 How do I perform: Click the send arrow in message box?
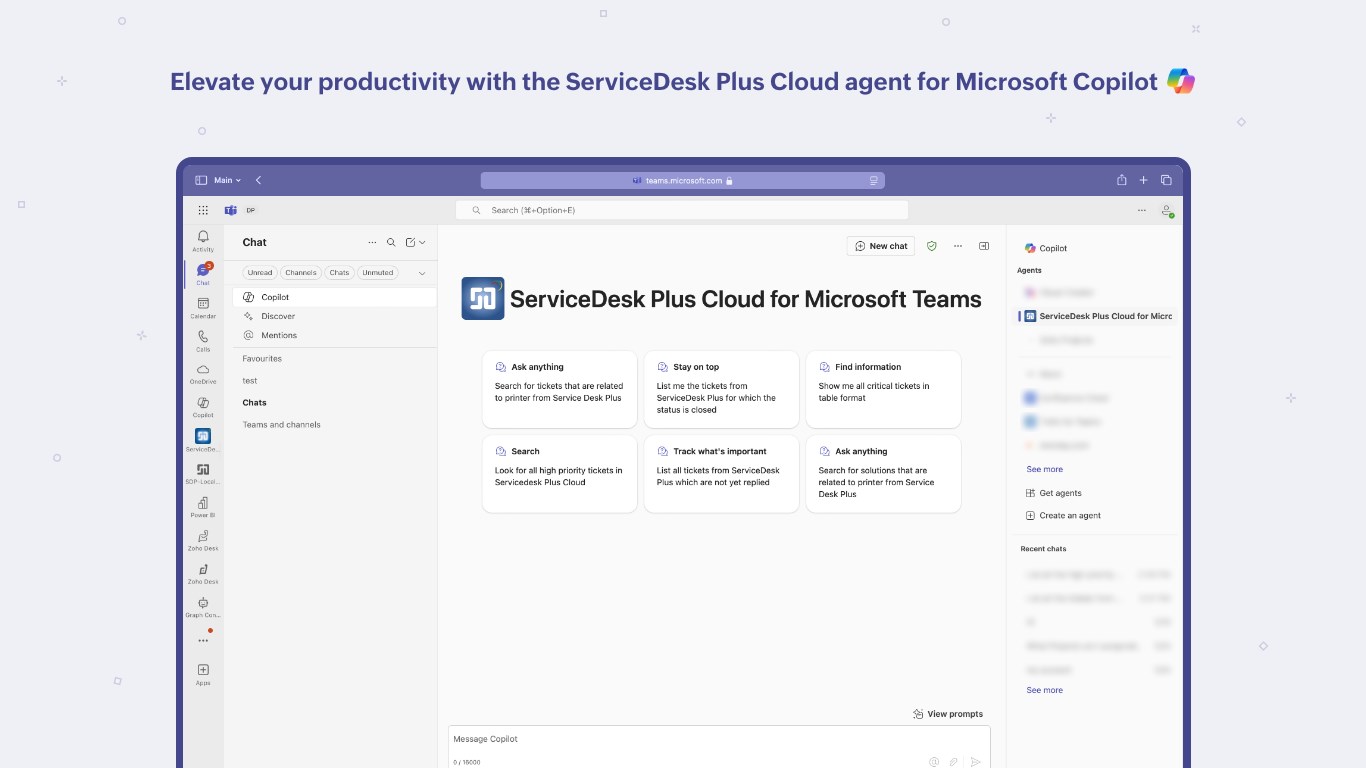coord(976,761)
